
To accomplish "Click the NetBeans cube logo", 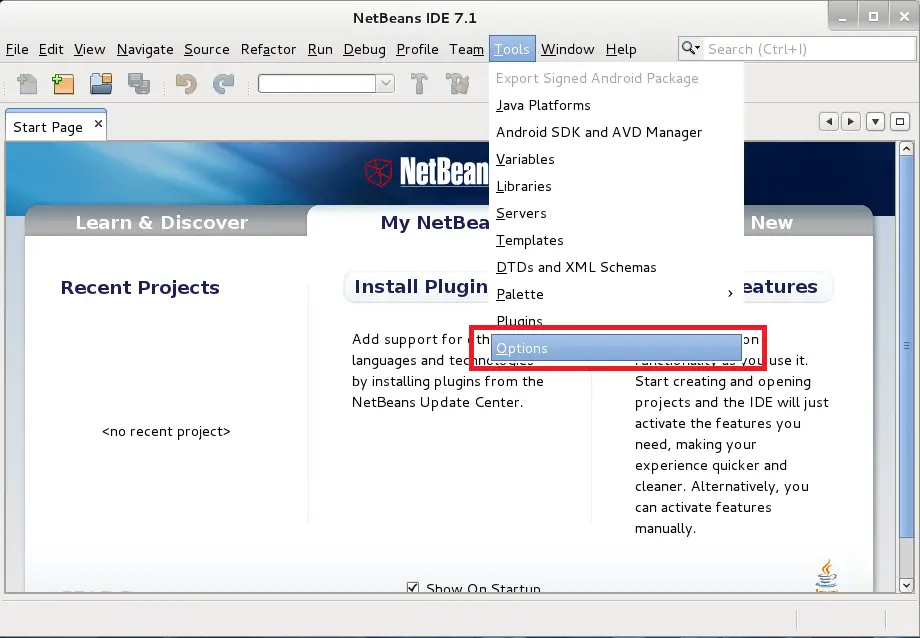I will point(378,172).
